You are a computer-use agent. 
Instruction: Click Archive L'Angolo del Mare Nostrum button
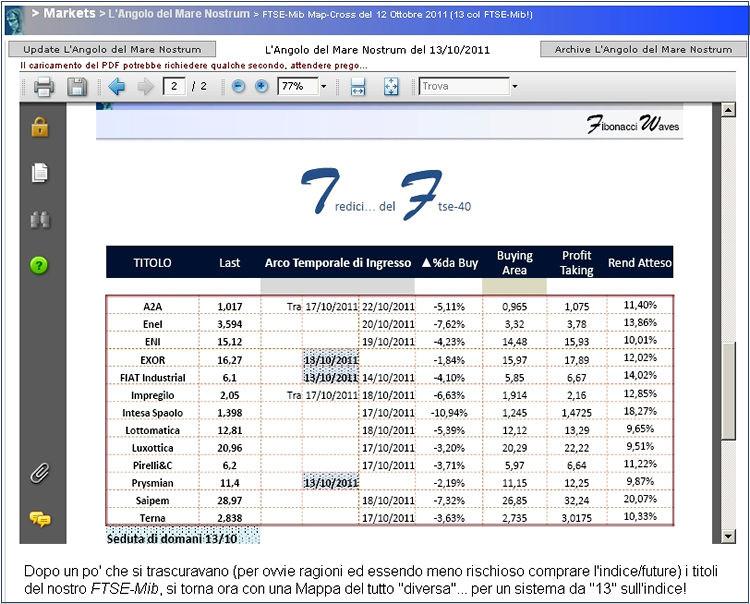[643, 49]
